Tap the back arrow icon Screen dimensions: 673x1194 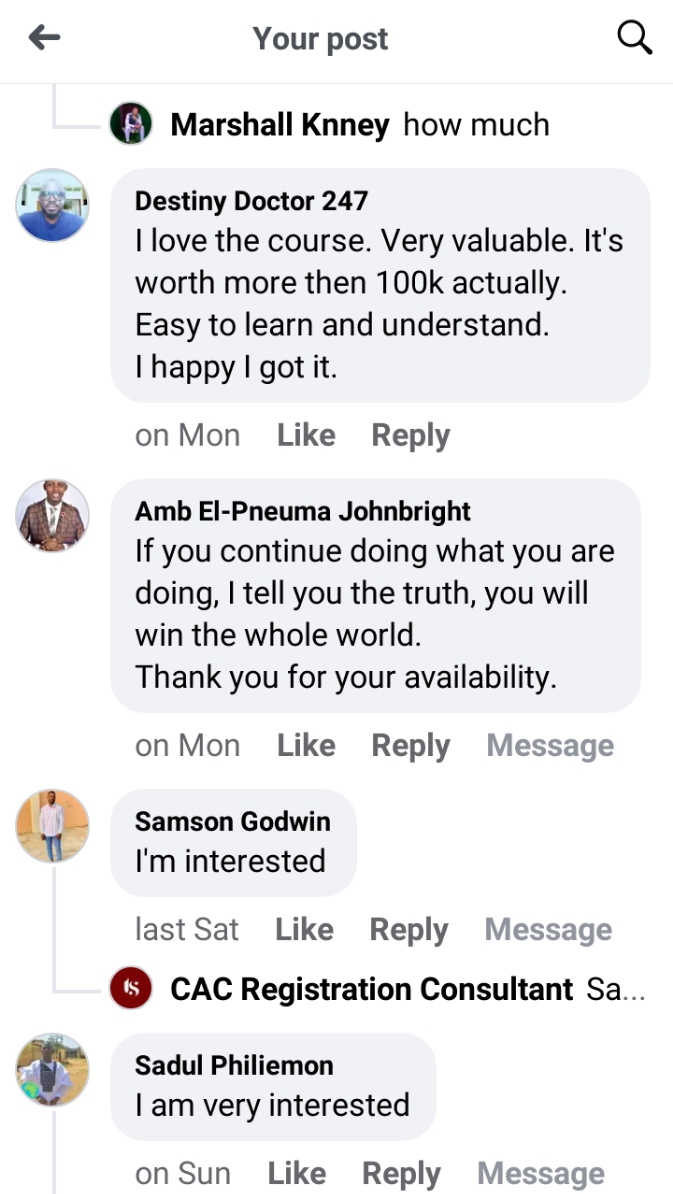point(45,39)
